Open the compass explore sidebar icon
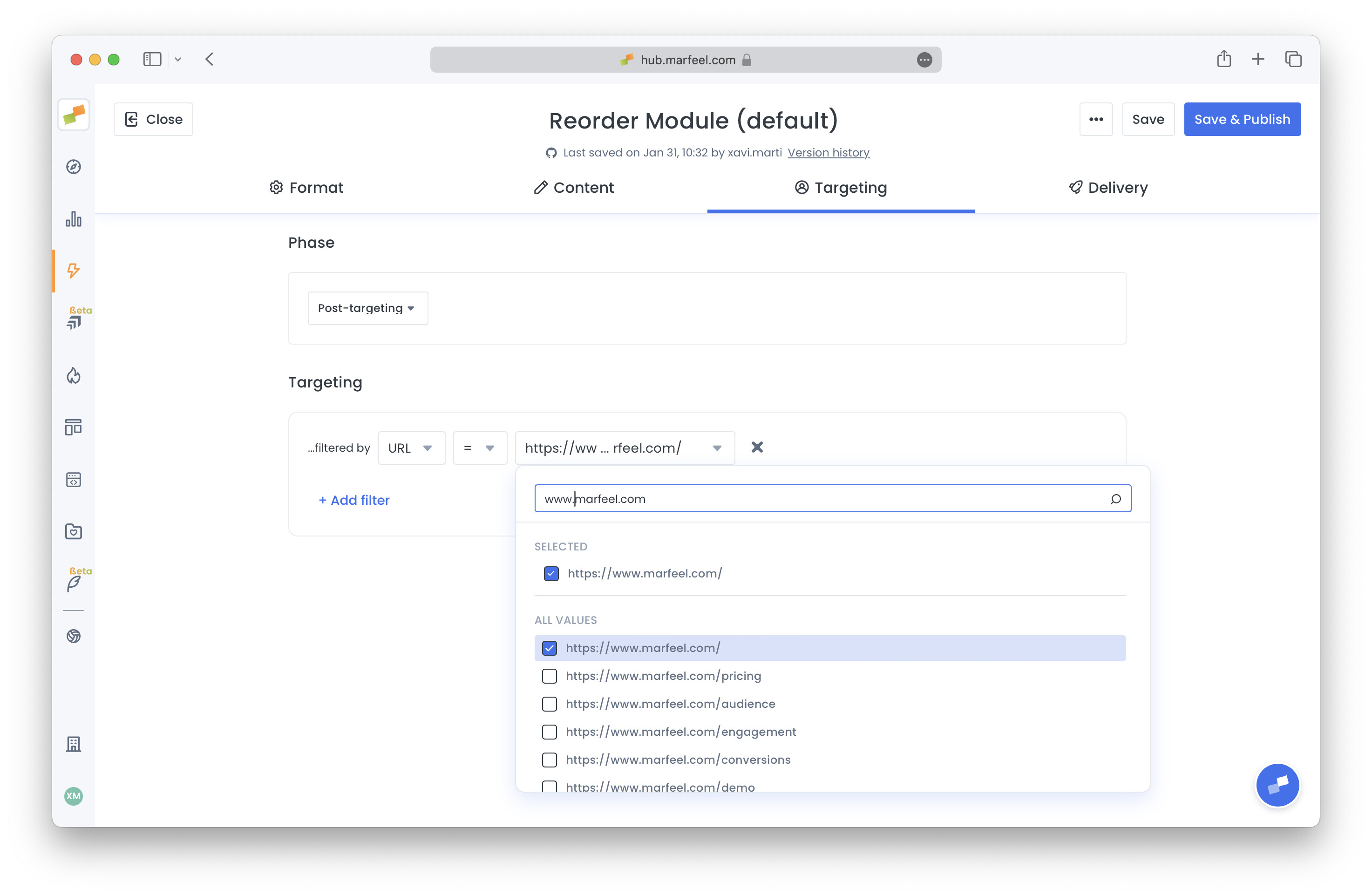 click(73, 167)
